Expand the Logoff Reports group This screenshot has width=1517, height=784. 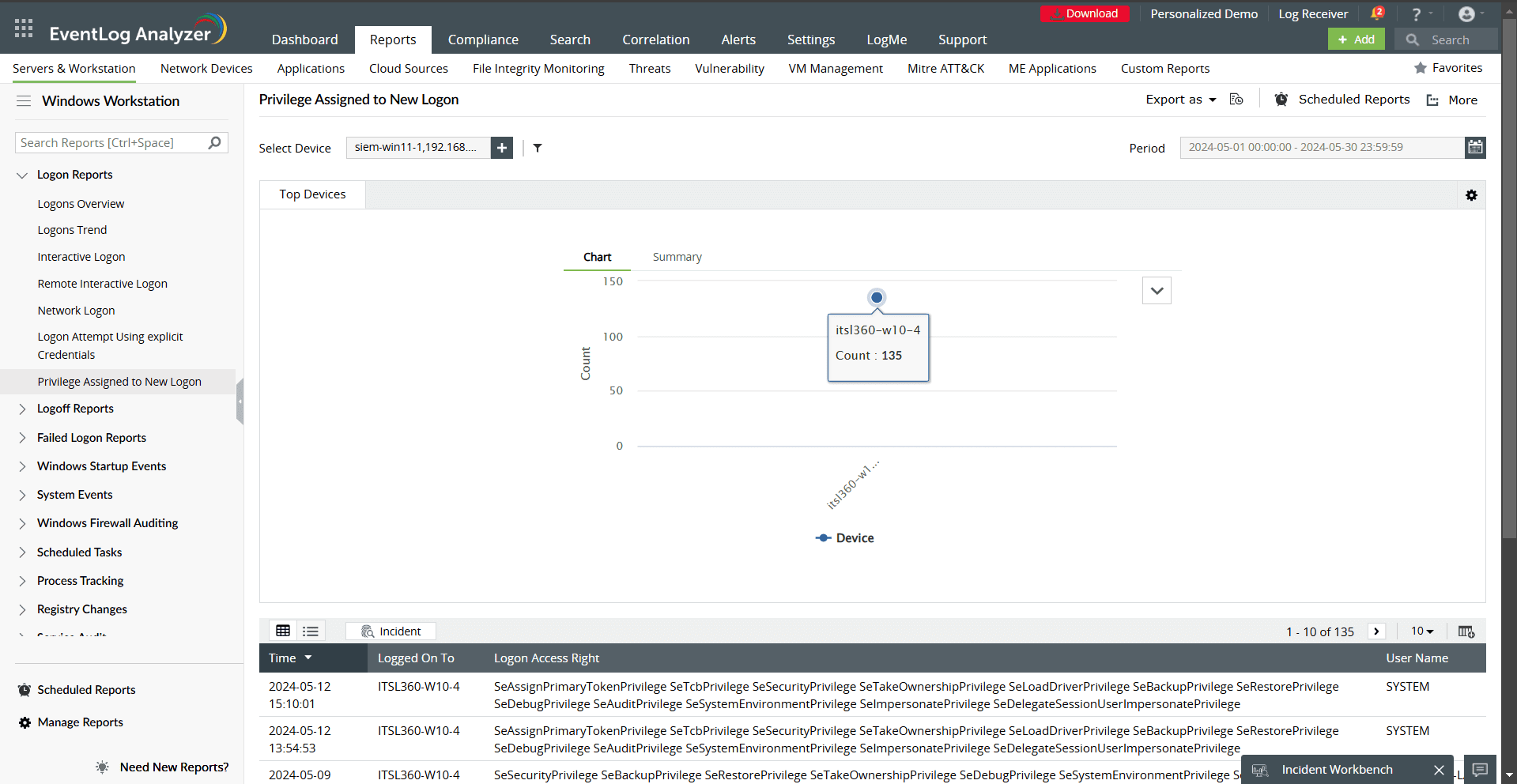pyautogui.click(x=22, y=409)
